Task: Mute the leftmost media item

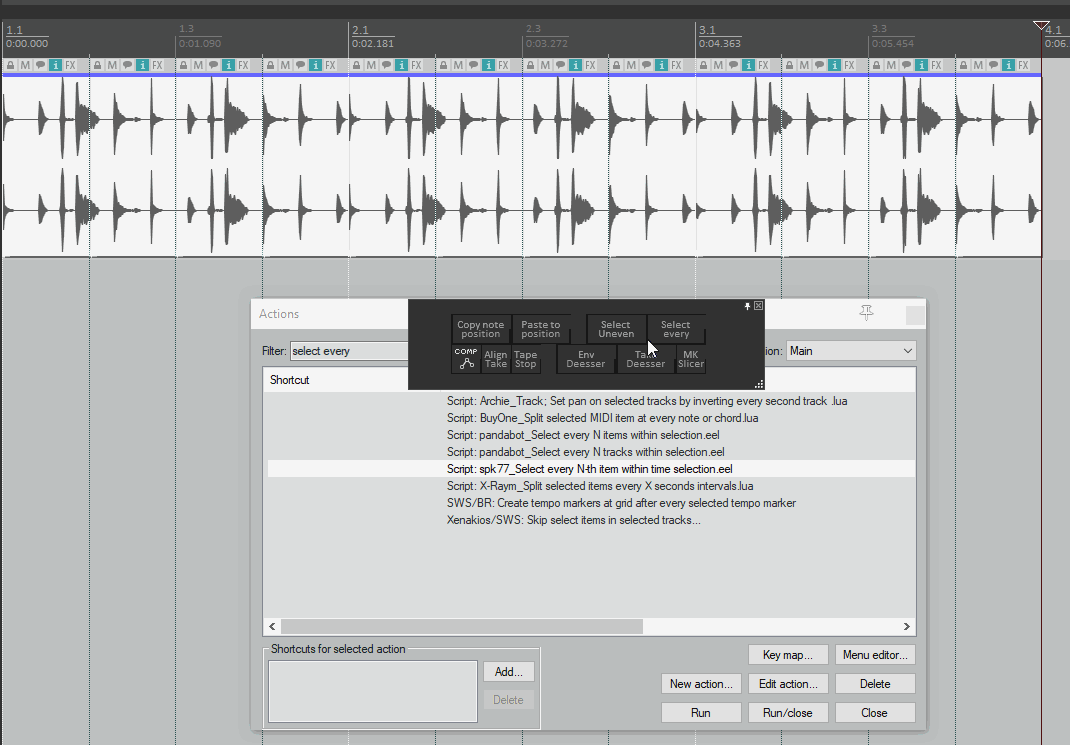Action: (x=26, y=65)
